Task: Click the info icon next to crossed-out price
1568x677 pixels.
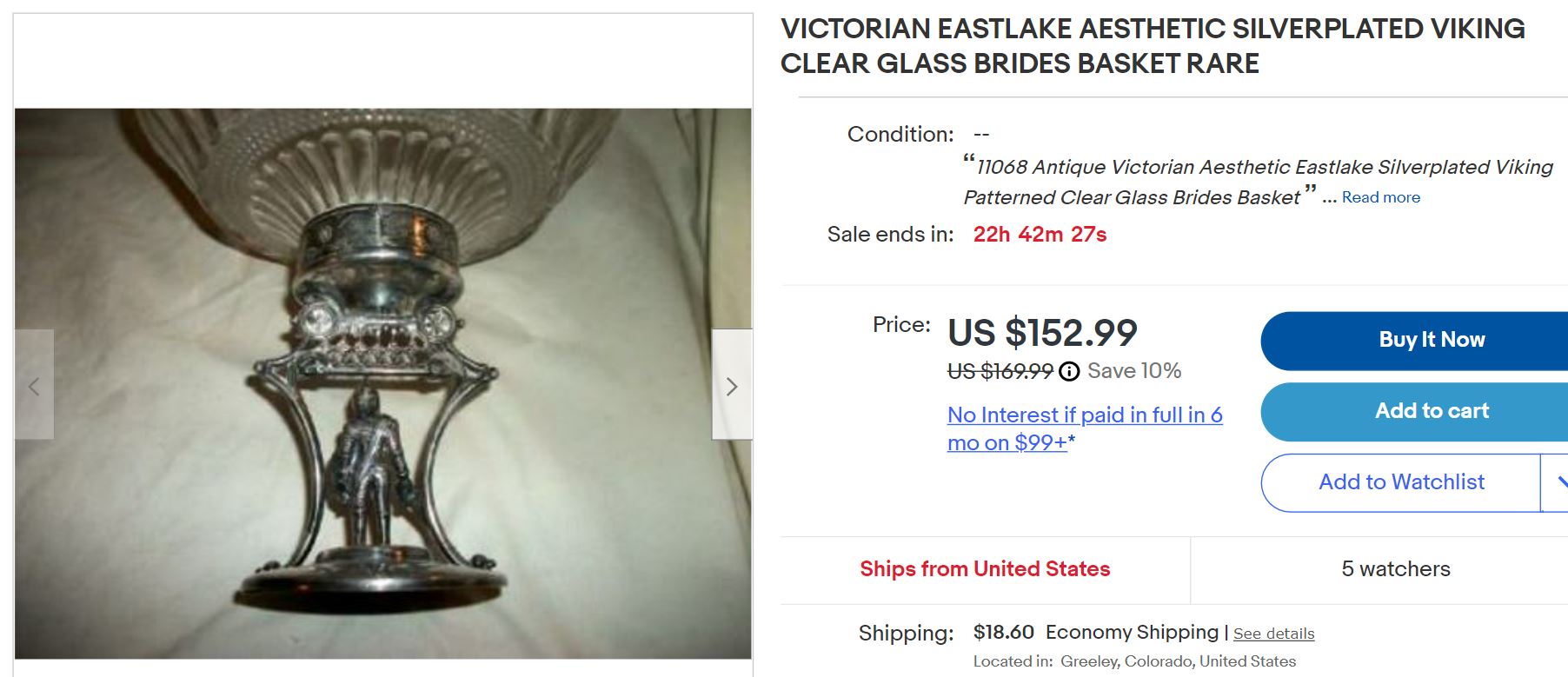Action: [x=1070, y=371]
